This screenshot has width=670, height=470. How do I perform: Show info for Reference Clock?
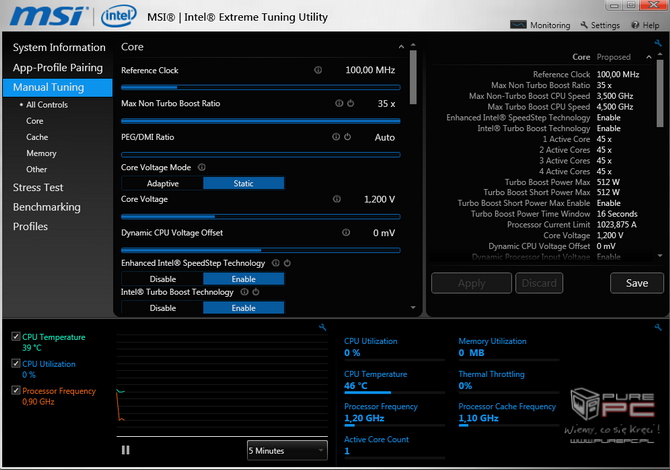pyautogui.click(x=318, y=70)
